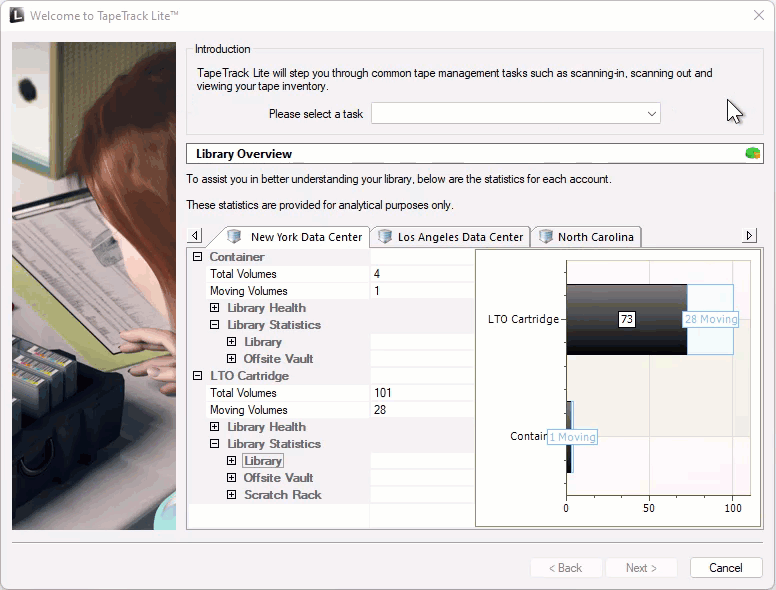776x590 pixels.
Task: Click the North Carolina tab icon
Action: point(545,237)
